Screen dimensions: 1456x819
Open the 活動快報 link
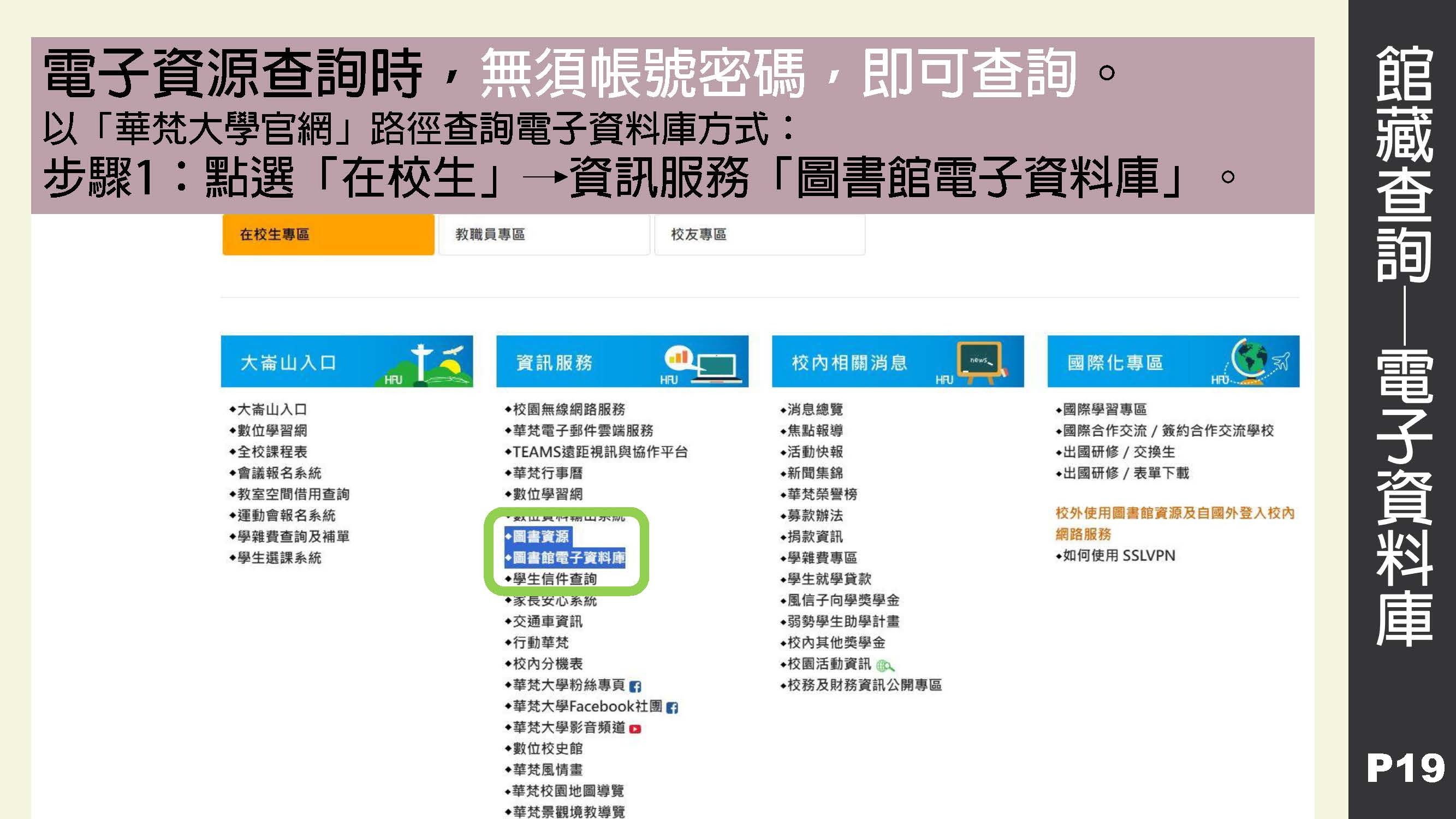coord(815,452)
